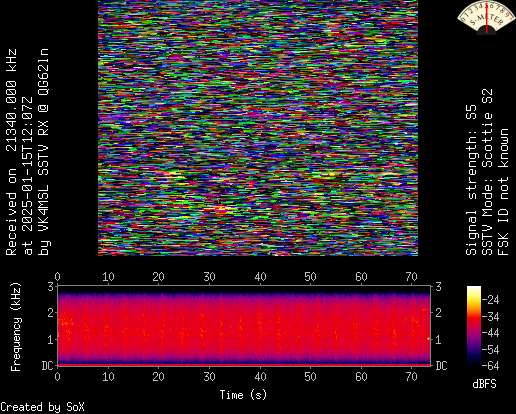Click the -34 value on dBFS scale
The width and height of the screenshot is (516, 414).
[491, 316]
